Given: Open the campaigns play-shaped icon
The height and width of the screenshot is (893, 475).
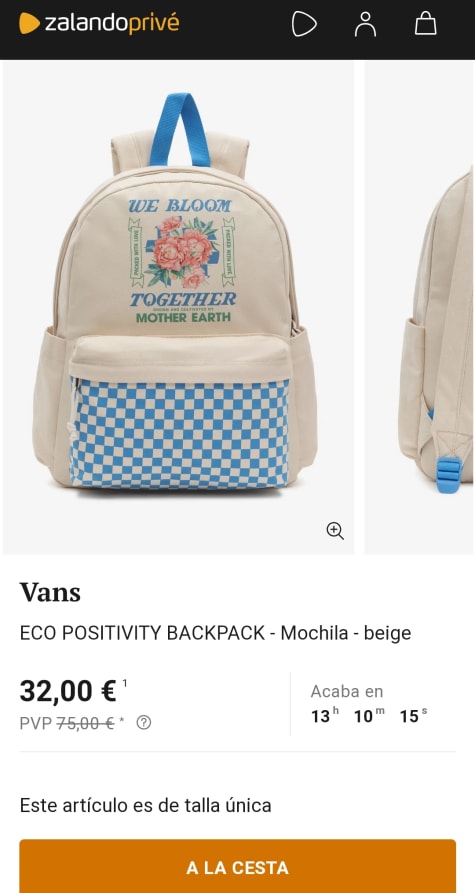Looking at the screenshot, I should tap(304, 24).
